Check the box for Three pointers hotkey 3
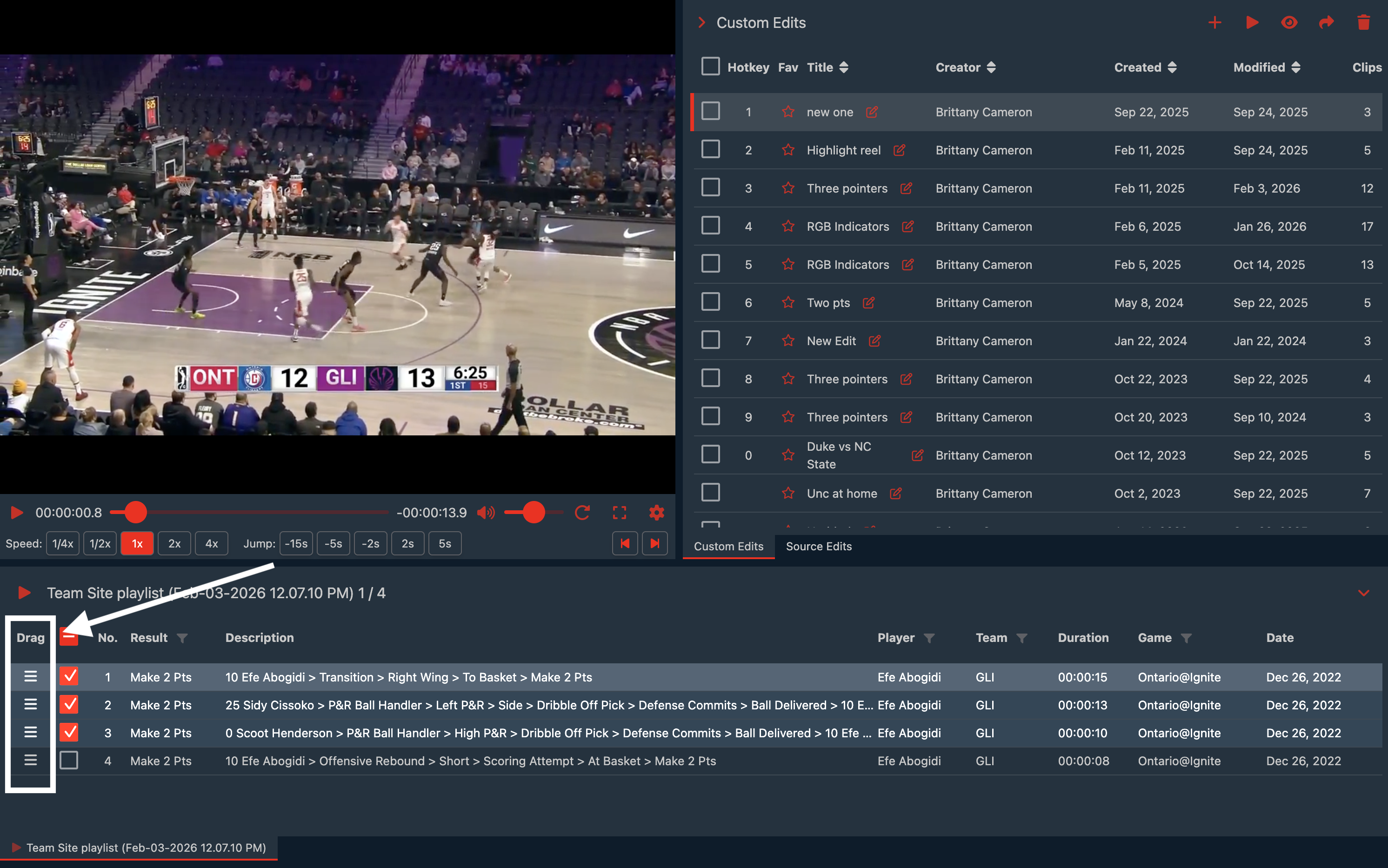The image size is (1388, 868). [710, 188]
